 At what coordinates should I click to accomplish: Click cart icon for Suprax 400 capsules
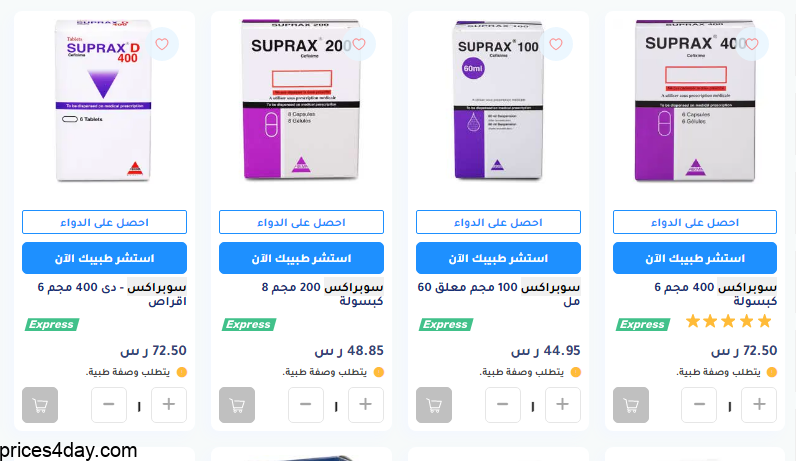tap(631, 405)
